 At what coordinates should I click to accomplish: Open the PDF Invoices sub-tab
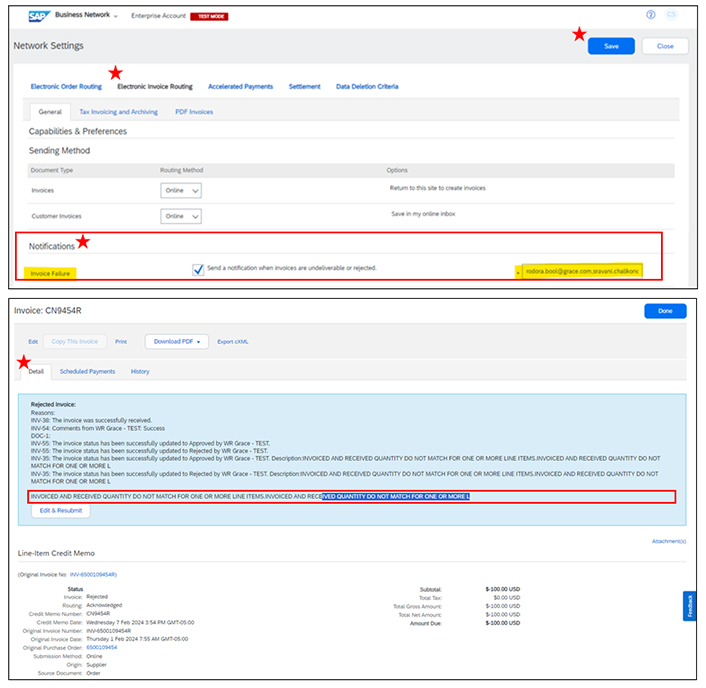[x=194, y=112]
